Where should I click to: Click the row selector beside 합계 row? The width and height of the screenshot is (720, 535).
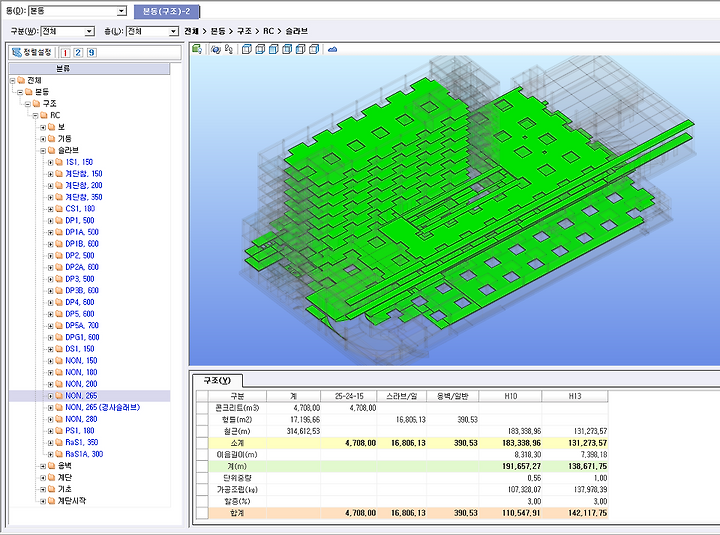click(x=202, y=513)
